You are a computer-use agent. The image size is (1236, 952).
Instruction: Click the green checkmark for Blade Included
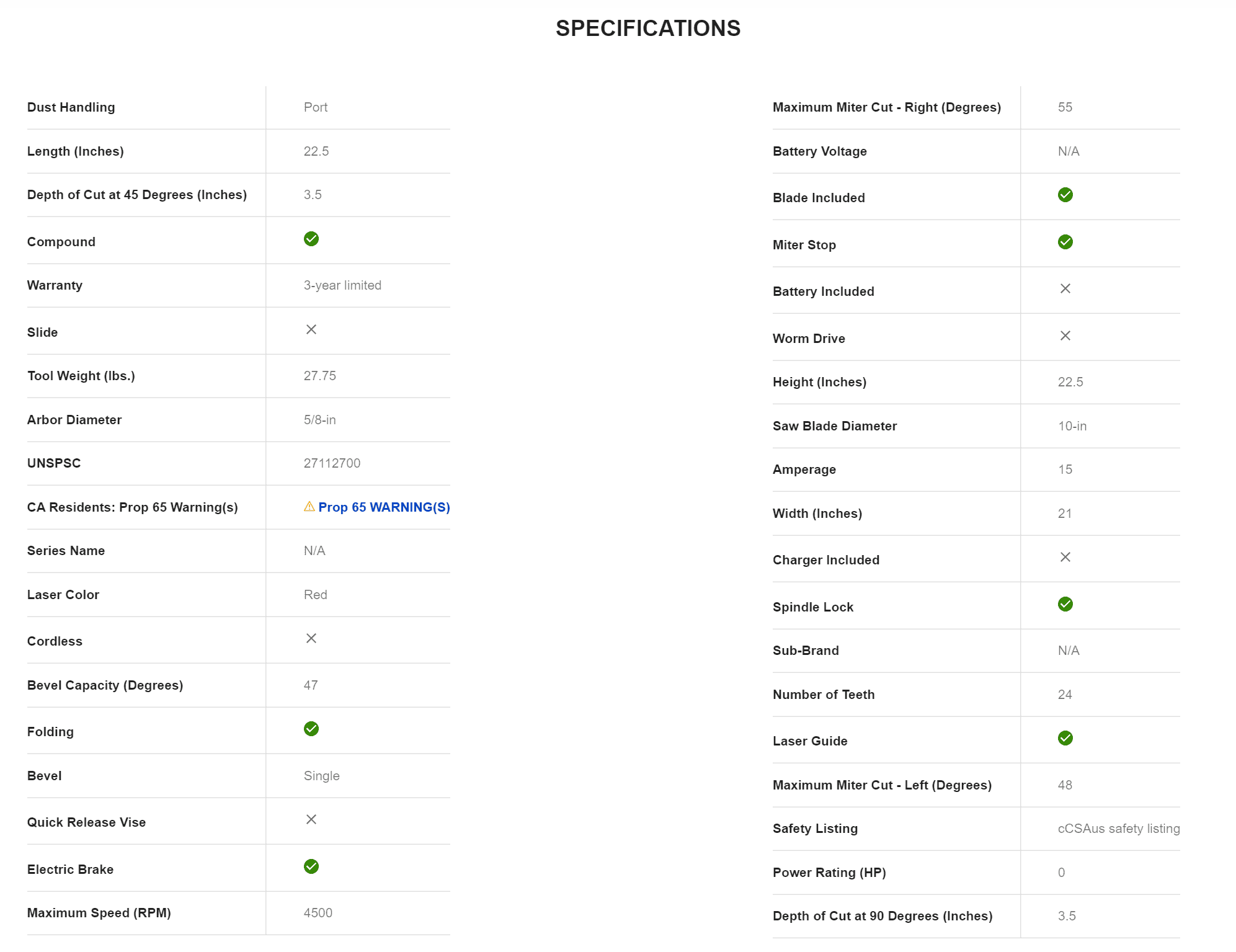pyautogui.click(x=1065, y=195)
